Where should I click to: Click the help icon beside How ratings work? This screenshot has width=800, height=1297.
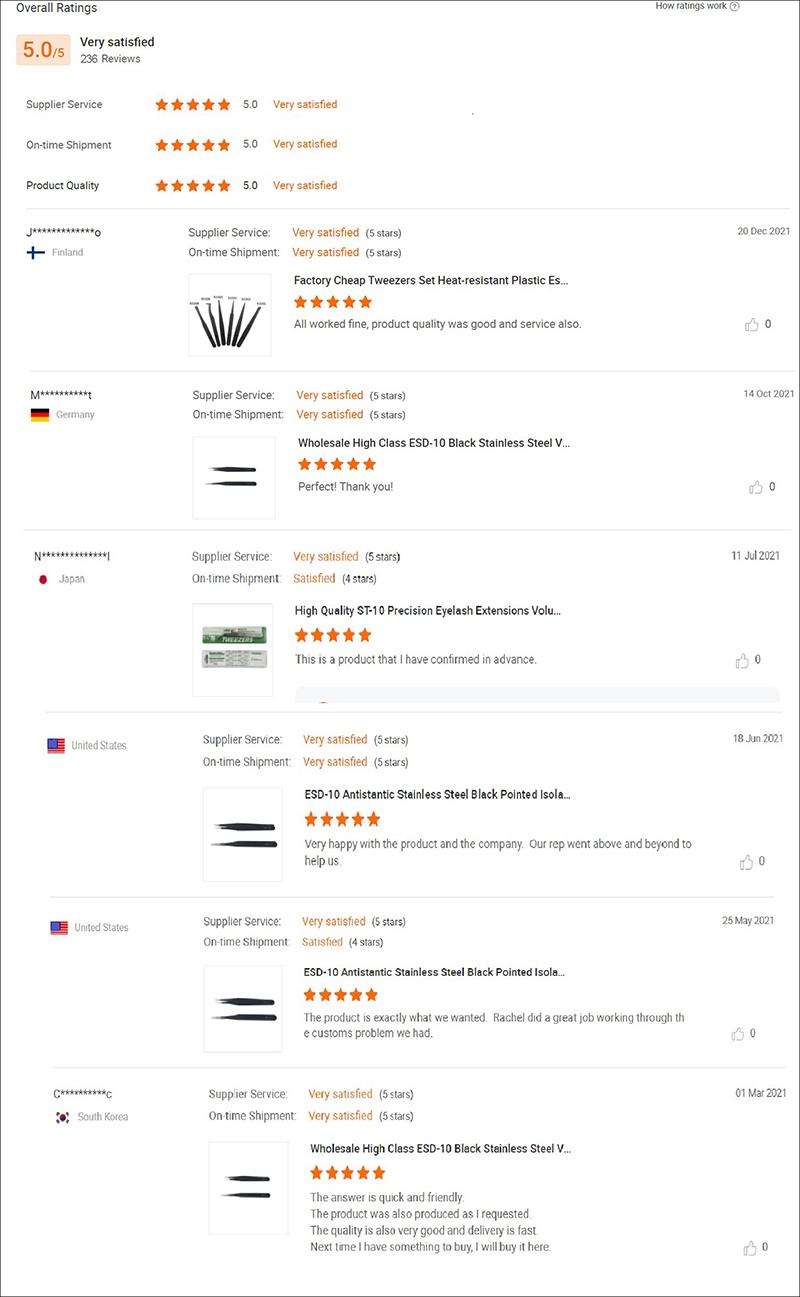[735, 6]
